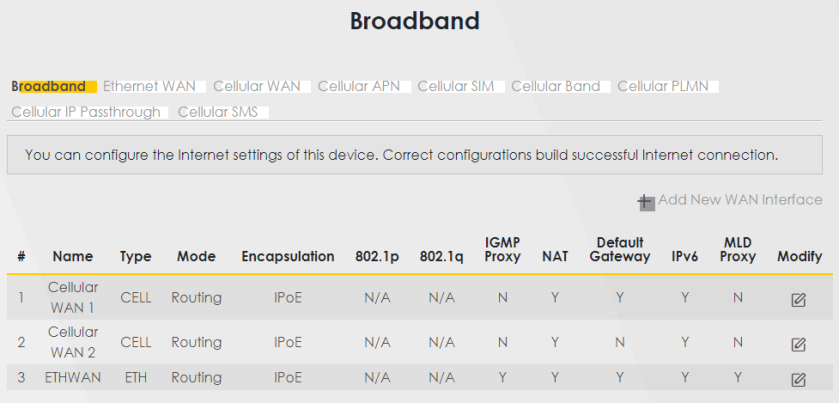Open the ETHWAN modify icon
Image resolution: width=839 pixels, height=403 pixels.
click(798, 379)
